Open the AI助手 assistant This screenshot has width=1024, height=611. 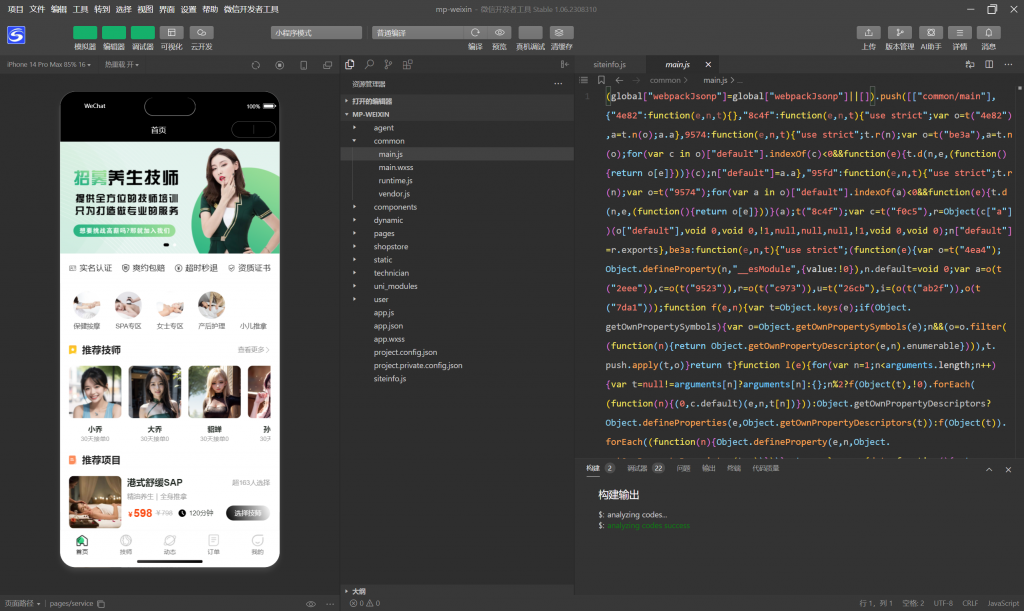tap(930, 33)
